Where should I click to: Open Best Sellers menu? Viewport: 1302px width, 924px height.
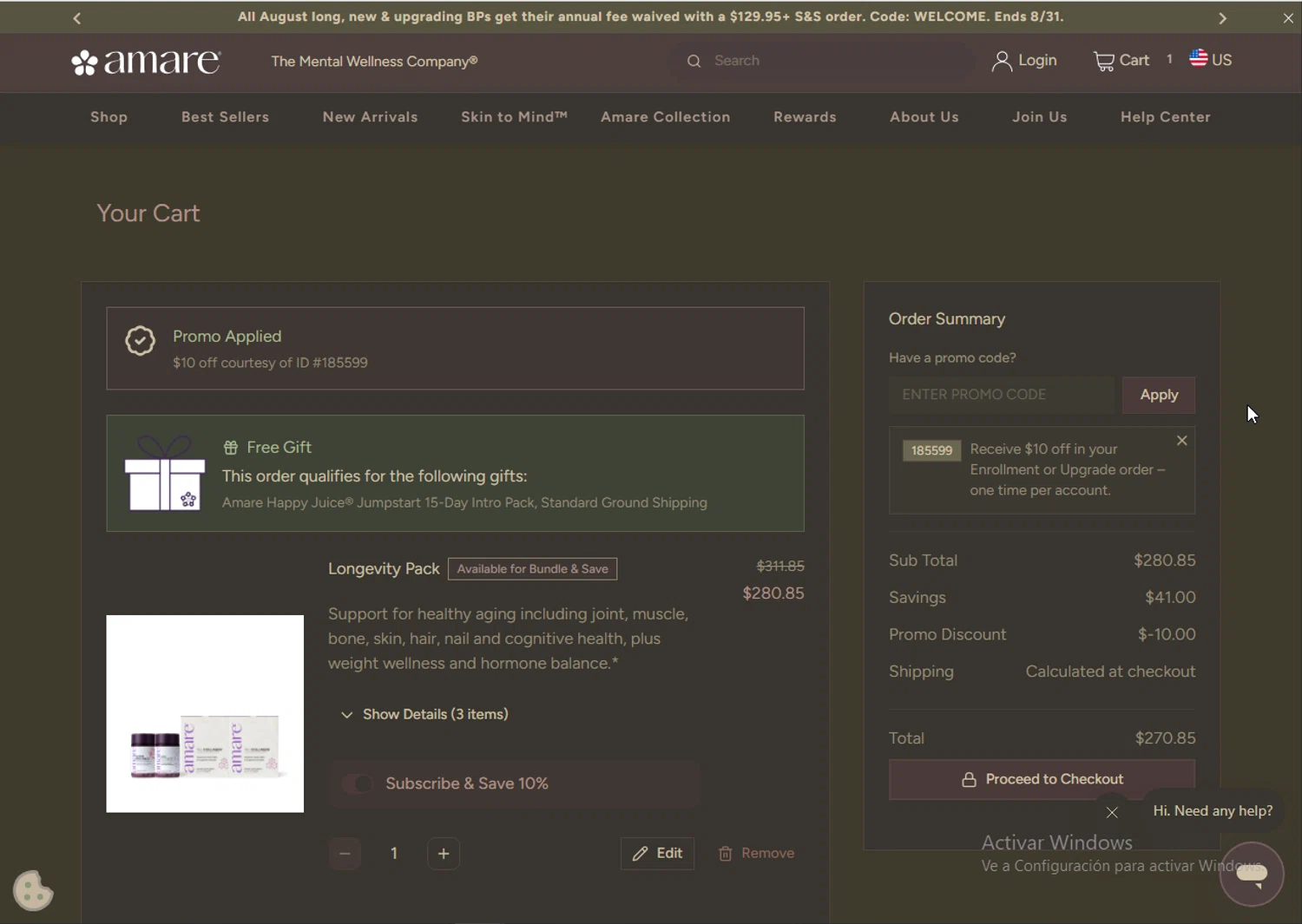[226, 117]
